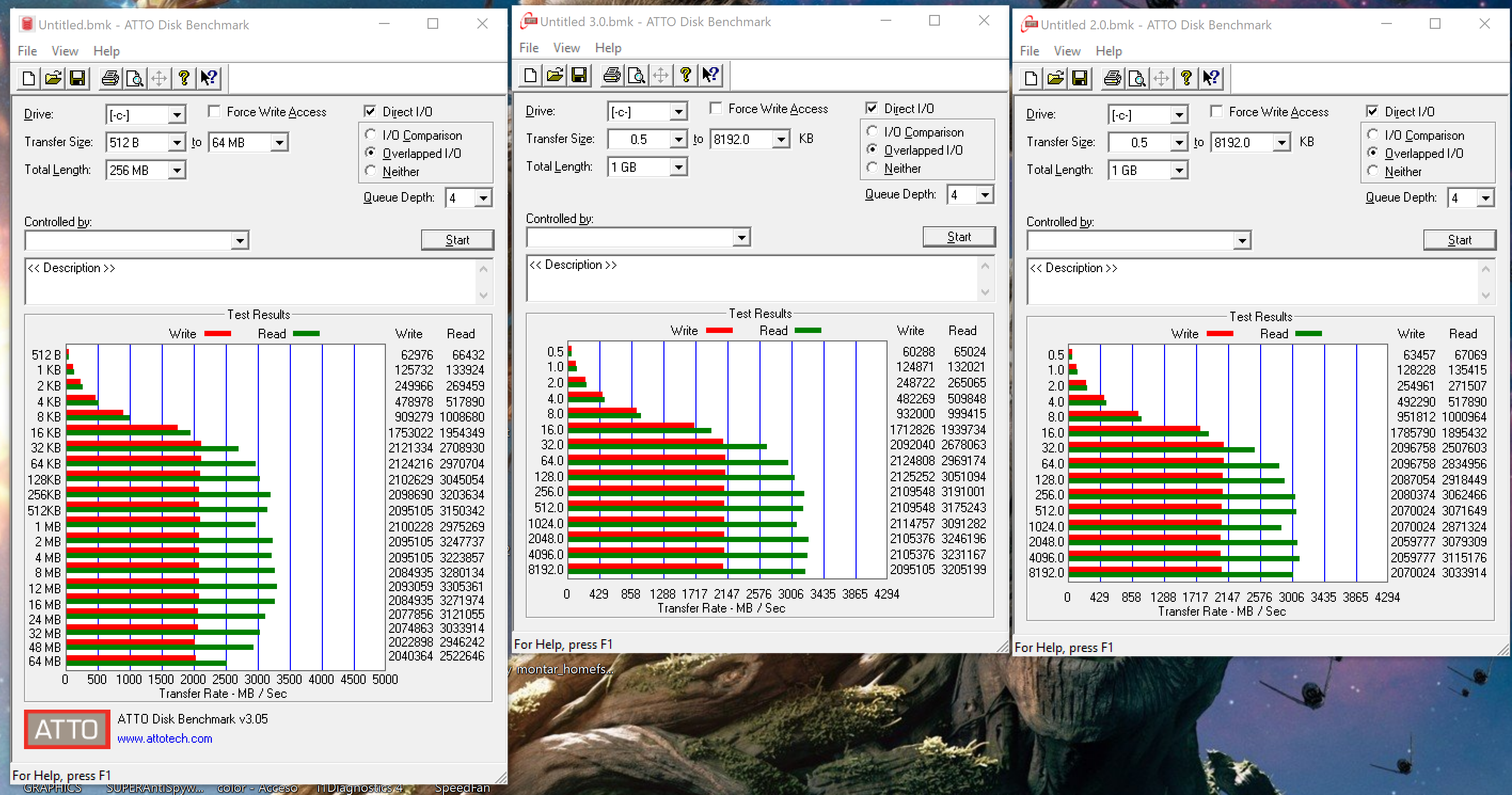Click About question mark icon in Untitled.bmk
The width and height of the screenshot is (1512, 795).
coord(184,78)
